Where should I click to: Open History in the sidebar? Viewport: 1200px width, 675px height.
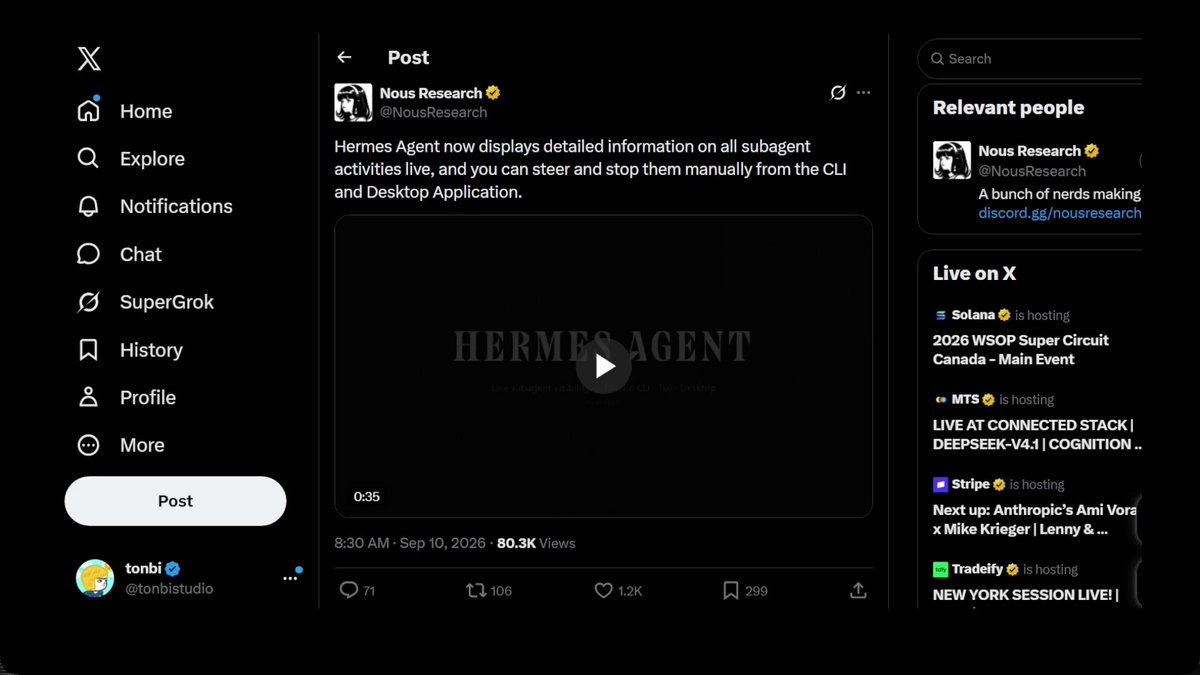point(129,350)
